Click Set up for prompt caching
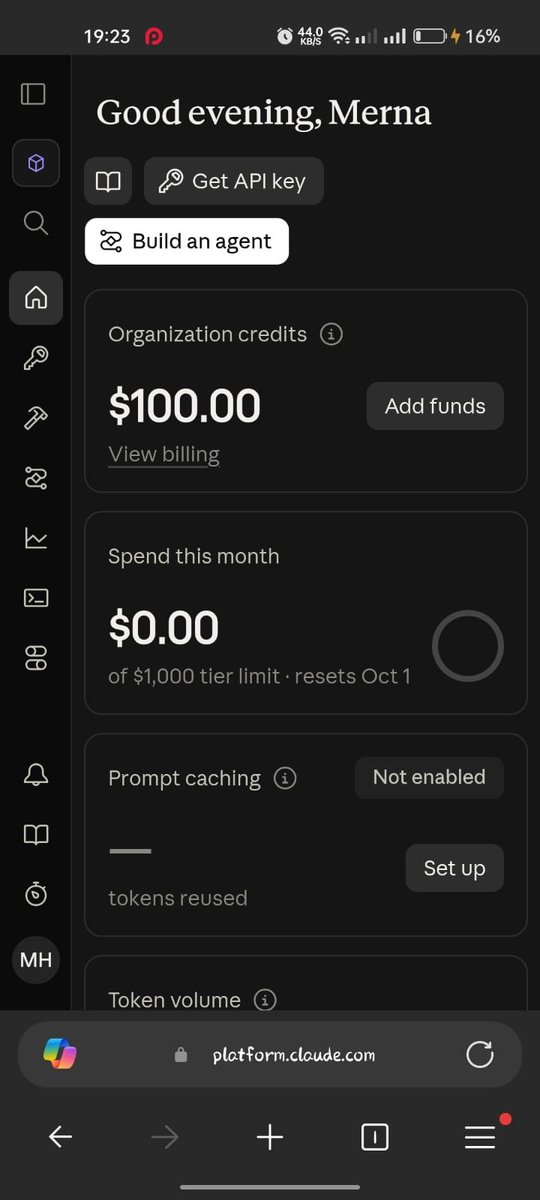This screenshot has height=1200, width=540. [454, 868]
